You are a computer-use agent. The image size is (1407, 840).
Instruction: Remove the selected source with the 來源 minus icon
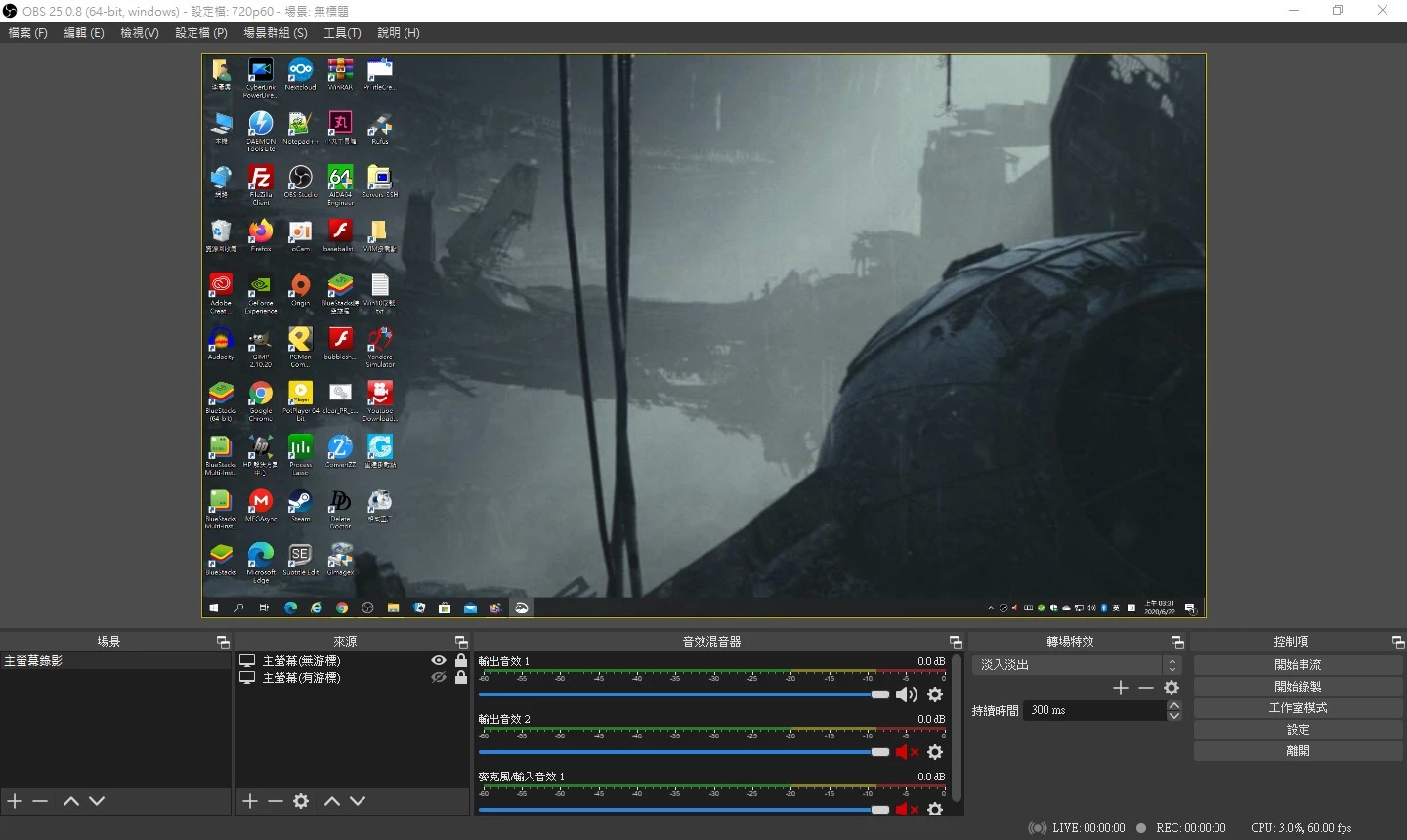(x=276, y=801)
